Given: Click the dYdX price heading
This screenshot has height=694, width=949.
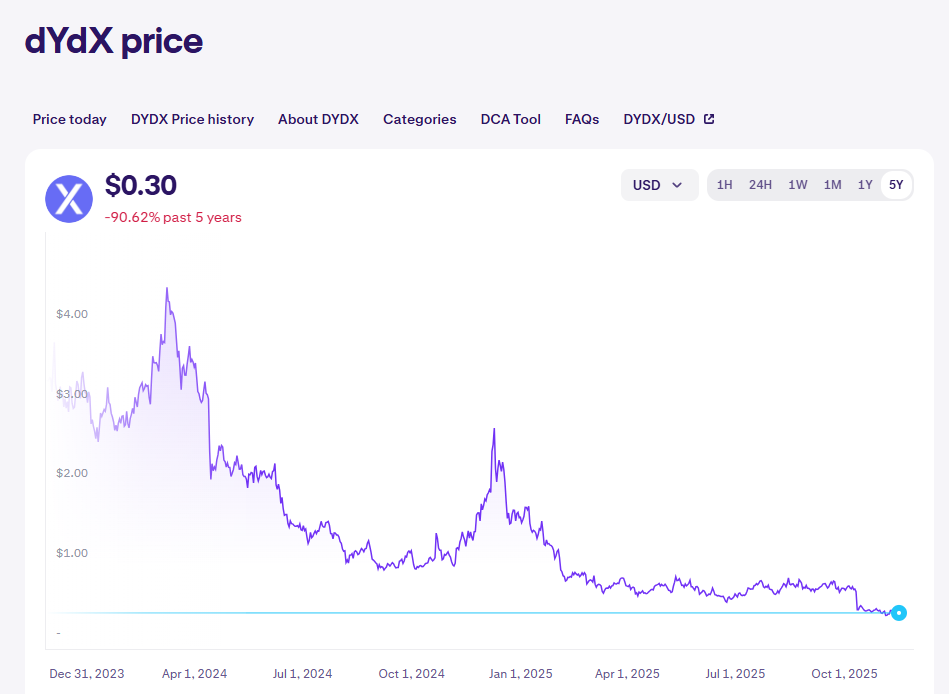Looking at the screenshot, I should tap(114, 41).
